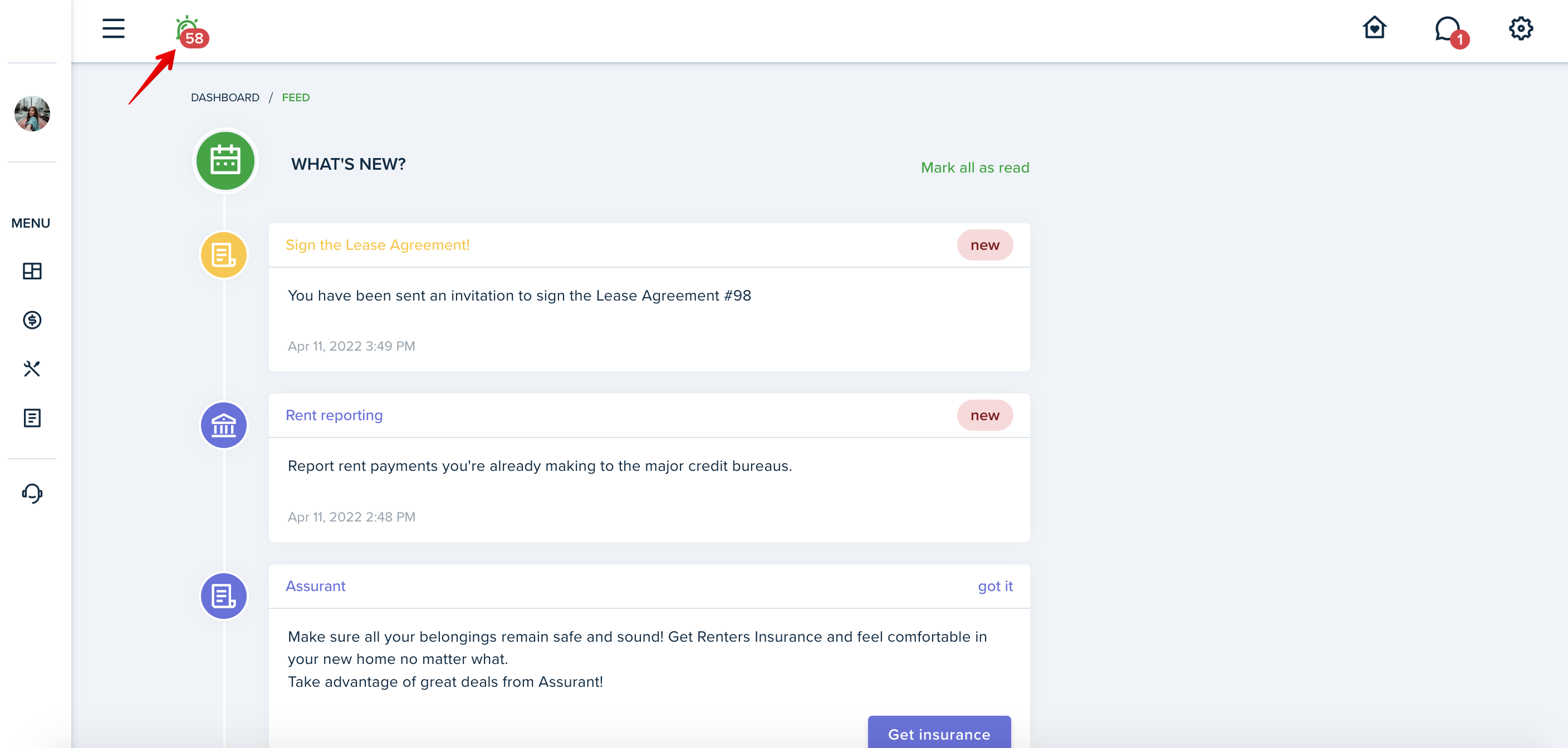
Task: Click the yellow lease document icon
Action: coord(224,255)
